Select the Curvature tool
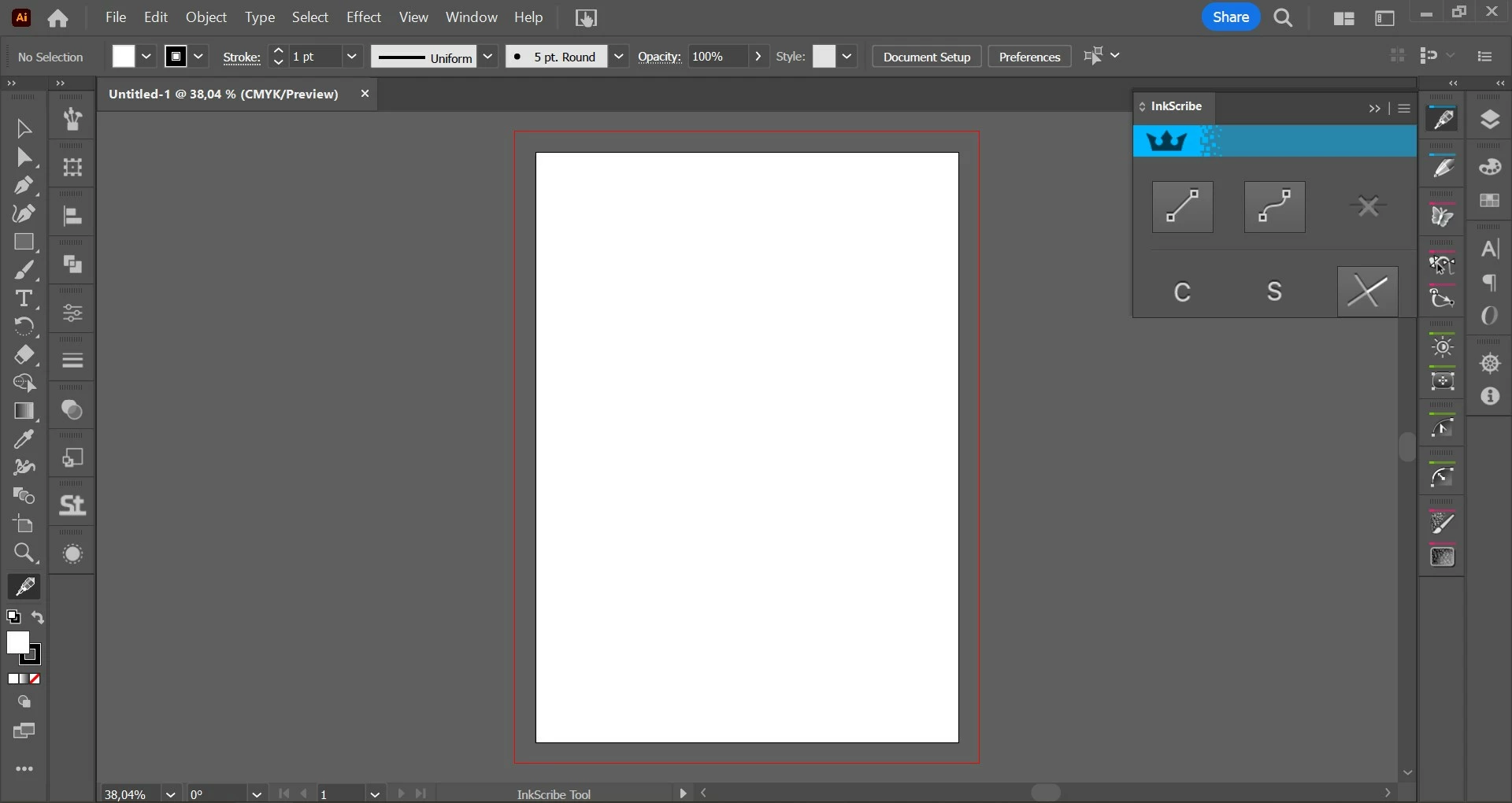Screen dimensions: 1512x803 (24, 214)
